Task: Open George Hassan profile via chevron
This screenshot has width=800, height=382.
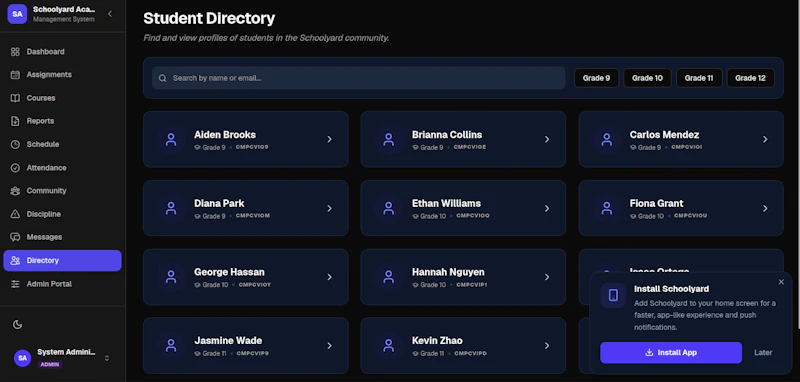Action: point(330,277)
